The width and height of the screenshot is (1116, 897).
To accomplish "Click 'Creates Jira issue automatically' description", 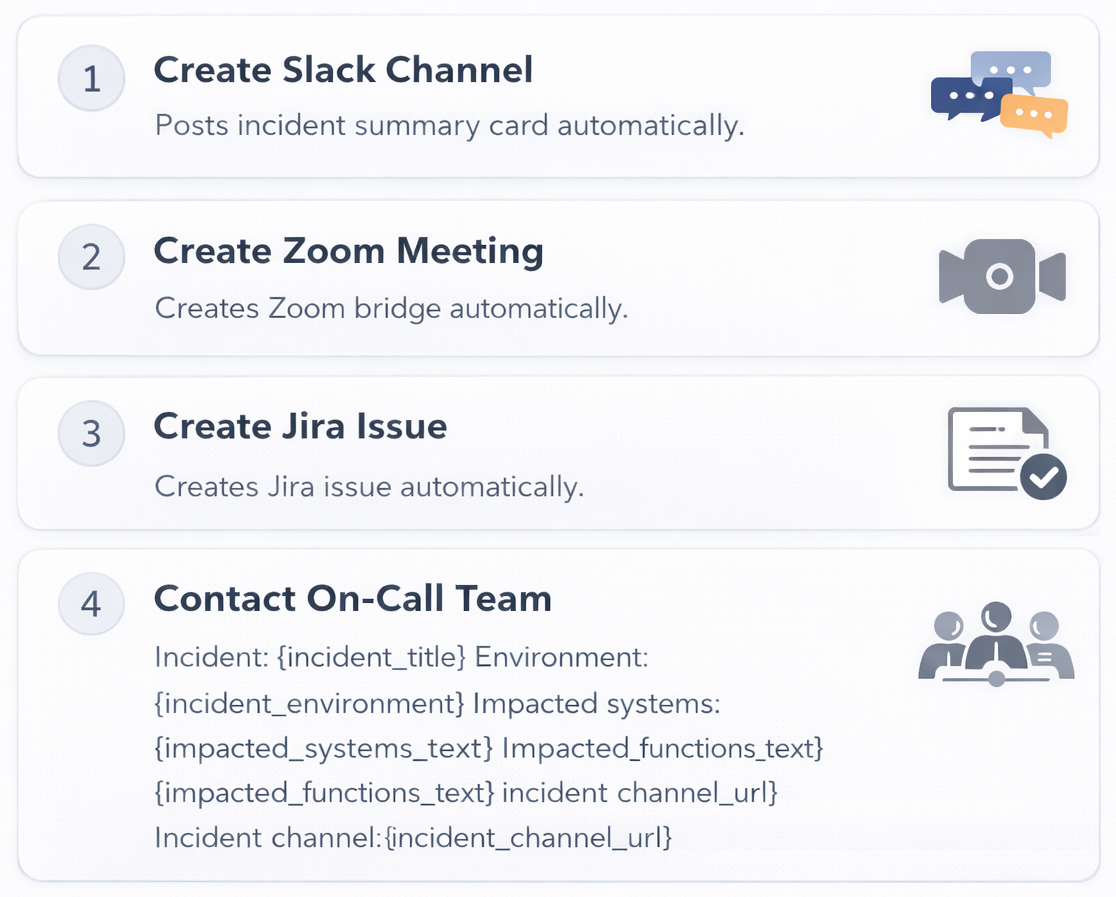I will [x=369, y=487].
